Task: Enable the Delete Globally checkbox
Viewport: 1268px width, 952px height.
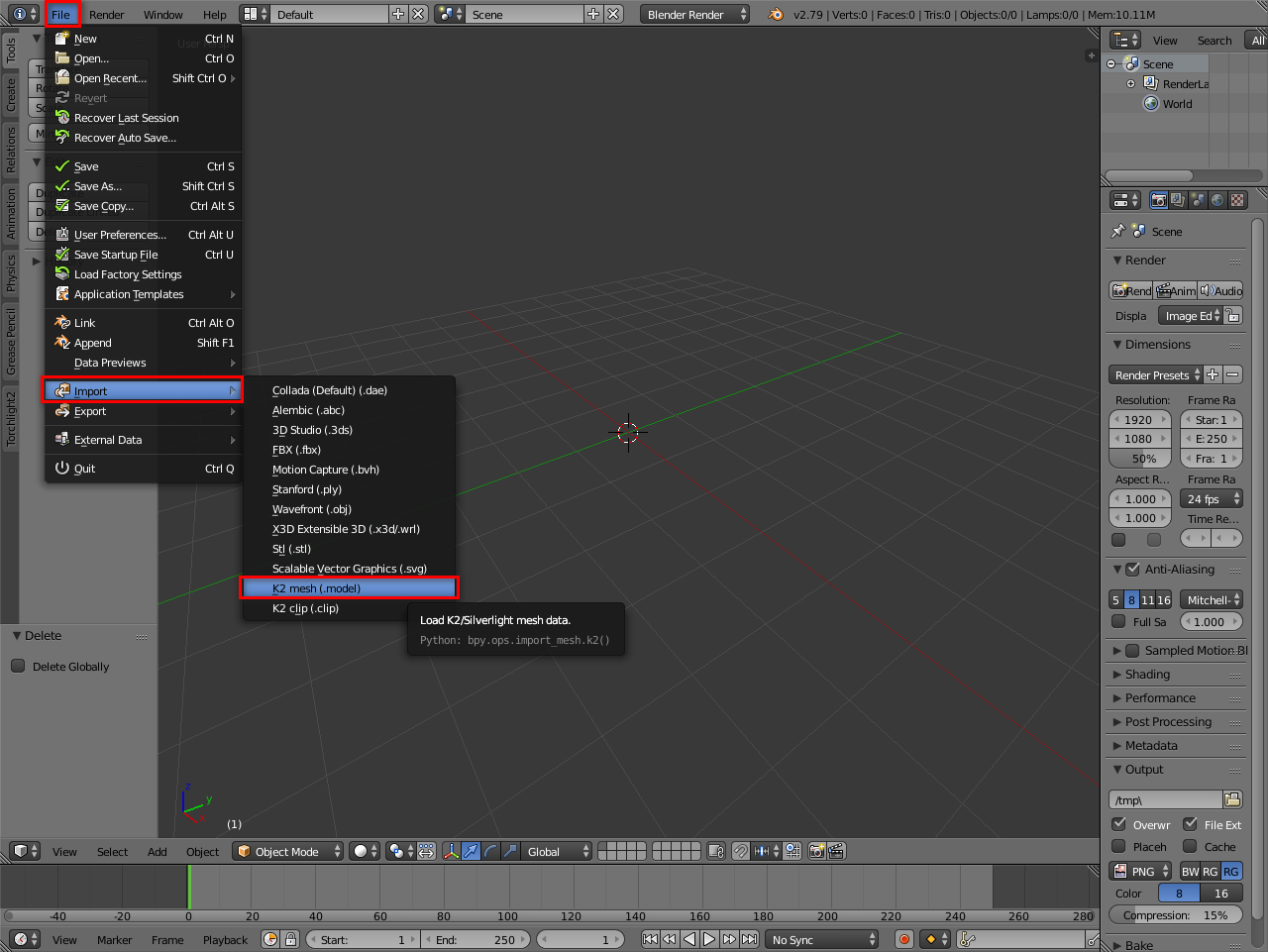Action: pyautogui.click(x=18, y=666)
